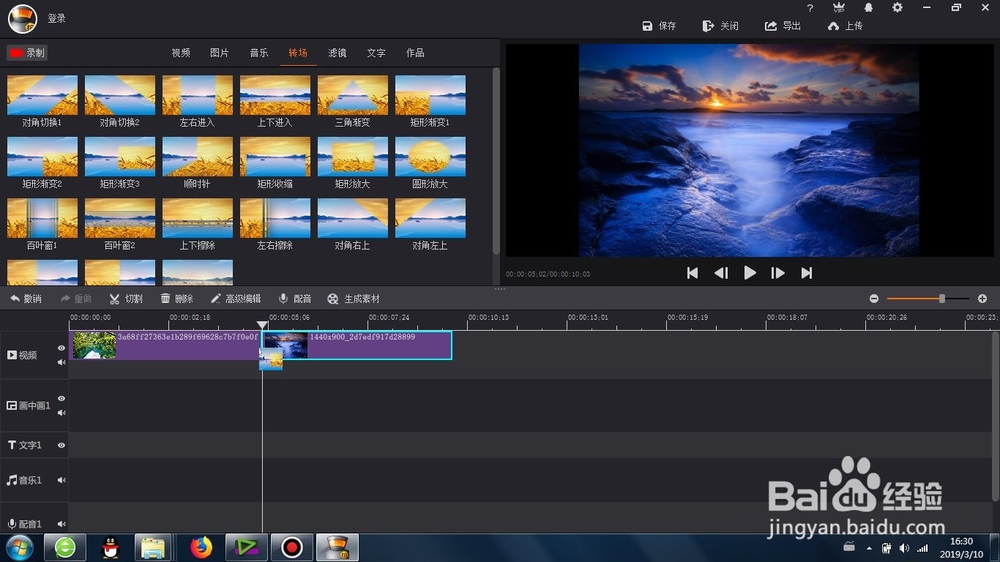Pick the 对角左上 transition

430,218
